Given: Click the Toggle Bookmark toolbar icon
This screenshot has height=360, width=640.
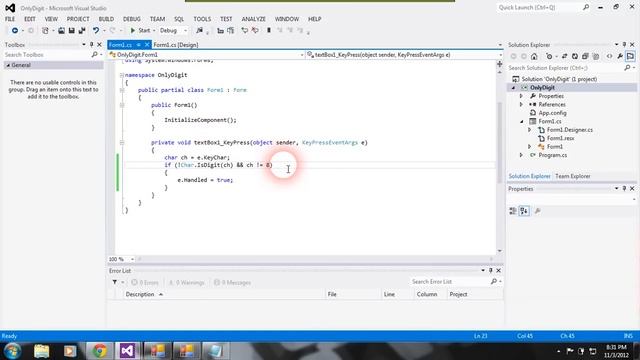Looking at the screenshot, I should pos(269,31).
